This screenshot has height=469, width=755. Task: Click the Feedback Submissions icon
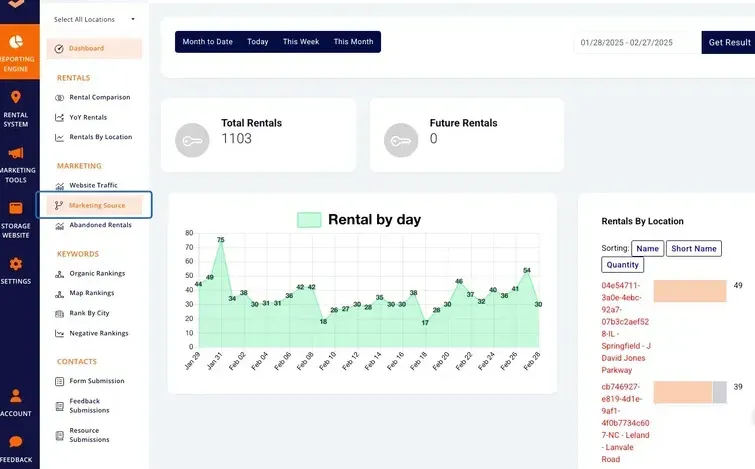tap(59, 406)
